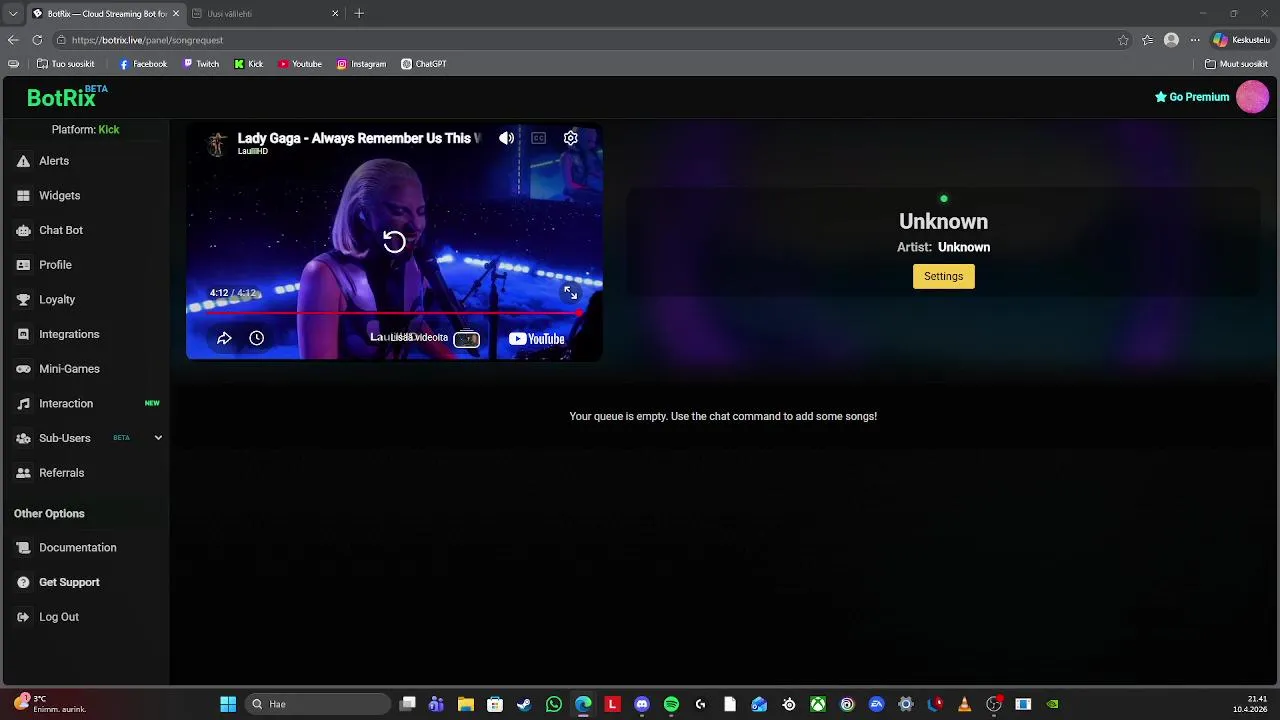Open the Facebook bookmark
The height and width of the screenshot is (720, 1280).
point(143,64)
